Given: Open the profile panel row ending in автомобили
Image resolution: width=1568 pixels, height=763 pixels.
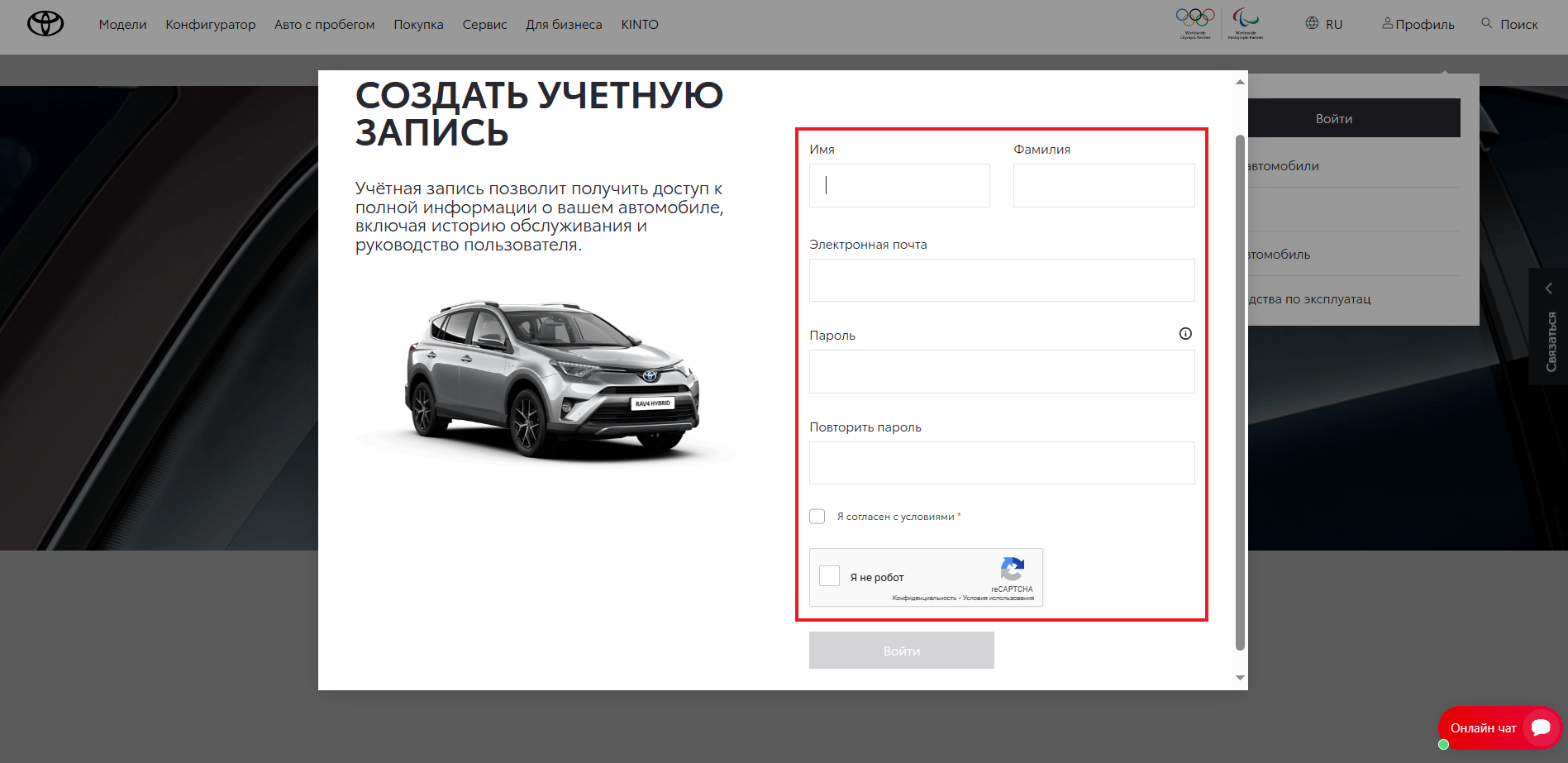Looking at the screenshot, I should 1354,166.
